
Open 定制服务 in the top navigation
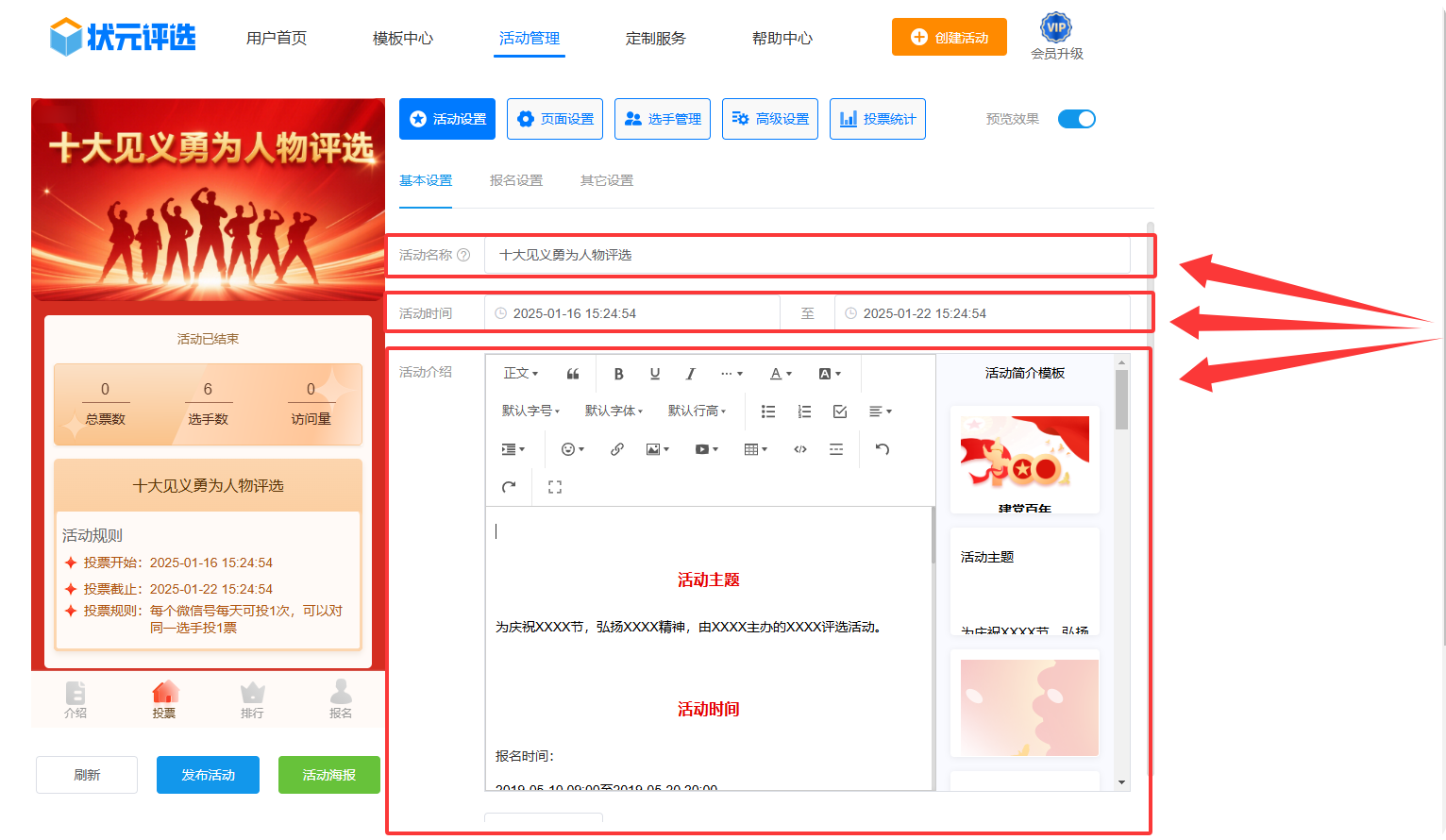[656, 38]
